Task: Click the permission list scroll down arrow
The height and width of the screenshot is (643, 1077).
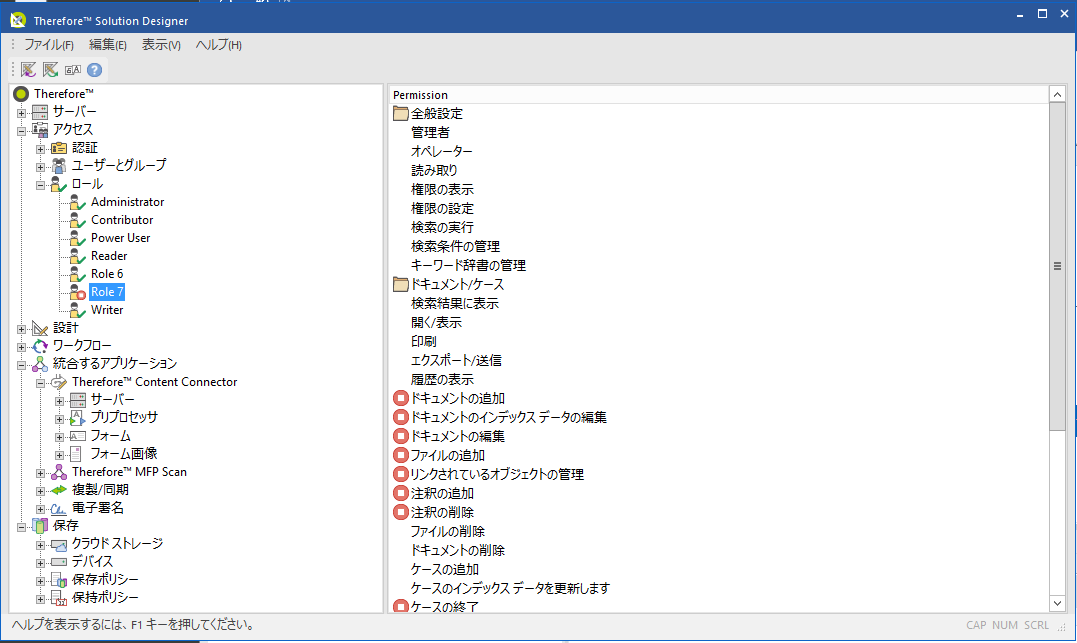Action: click(x=1057, y=604)
